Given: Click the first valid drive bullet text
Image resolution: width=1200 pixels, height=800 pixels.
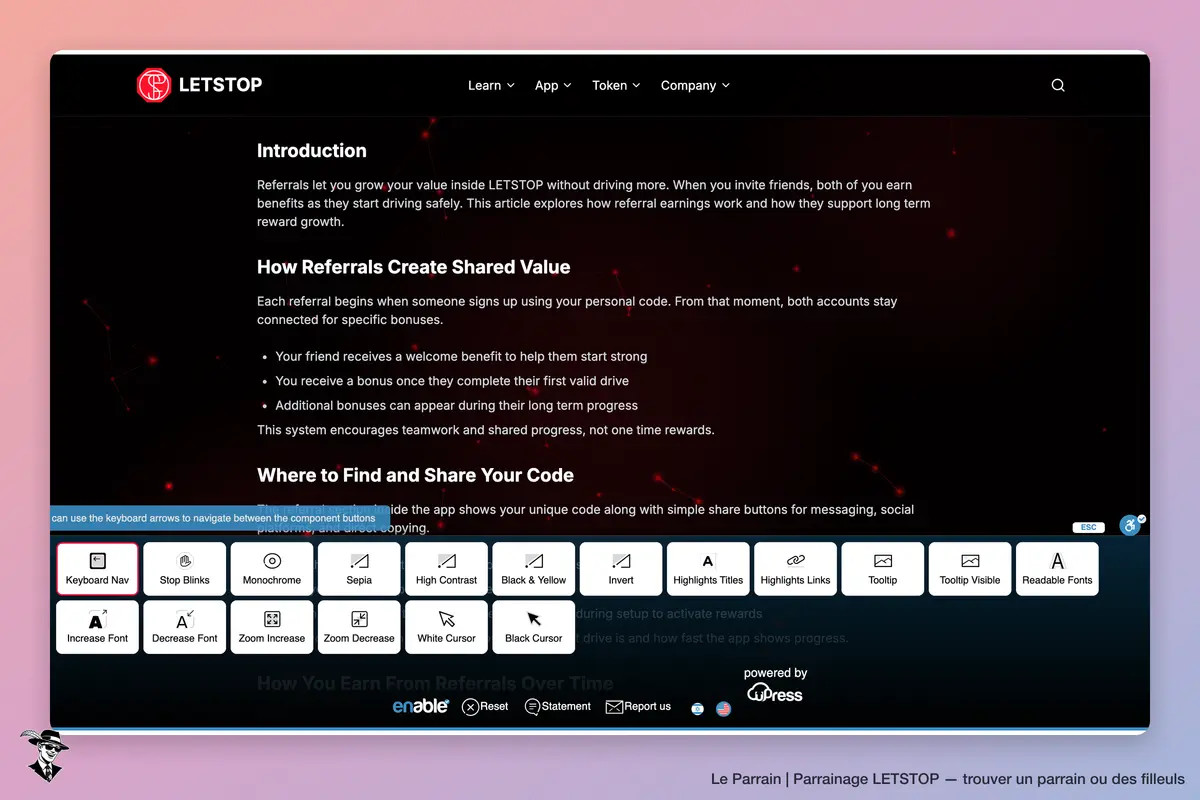Looking at the screenshot, I should tap(452, 381).
